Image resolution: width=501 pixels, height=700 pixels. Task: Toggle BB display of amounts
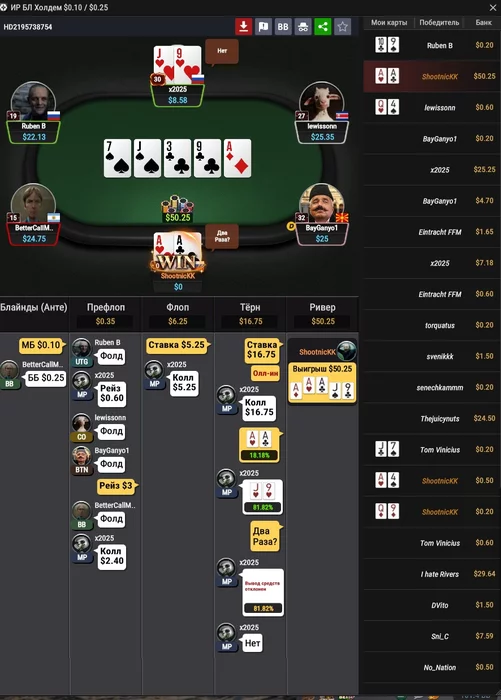[283, 27]
